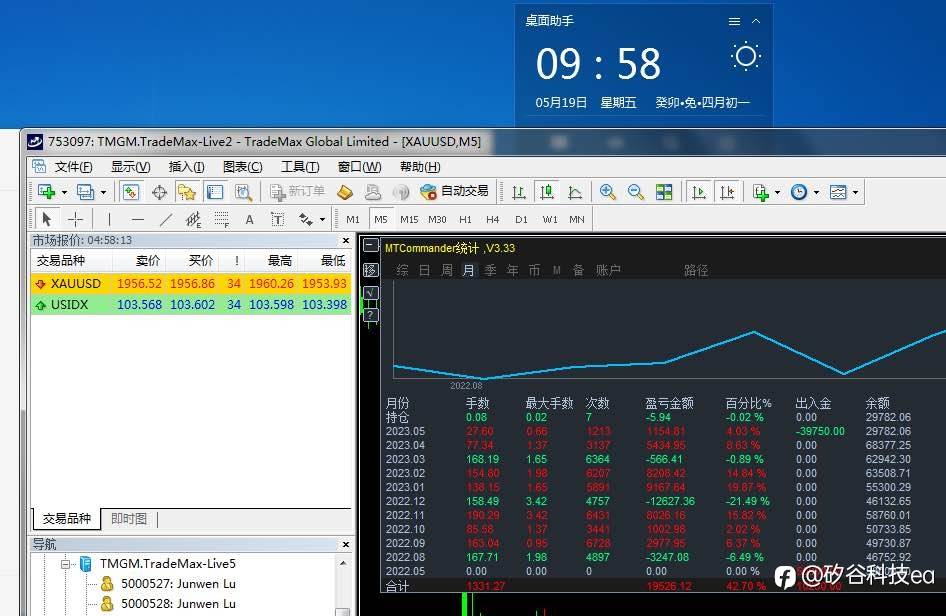
Task: Select the Fibonacci retracement tool
Action: pos(221,219)
